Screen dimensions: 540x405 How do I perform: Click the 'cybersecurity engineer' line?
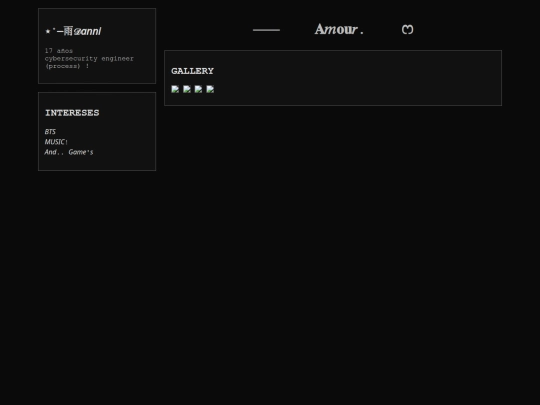tap(89, 59)
